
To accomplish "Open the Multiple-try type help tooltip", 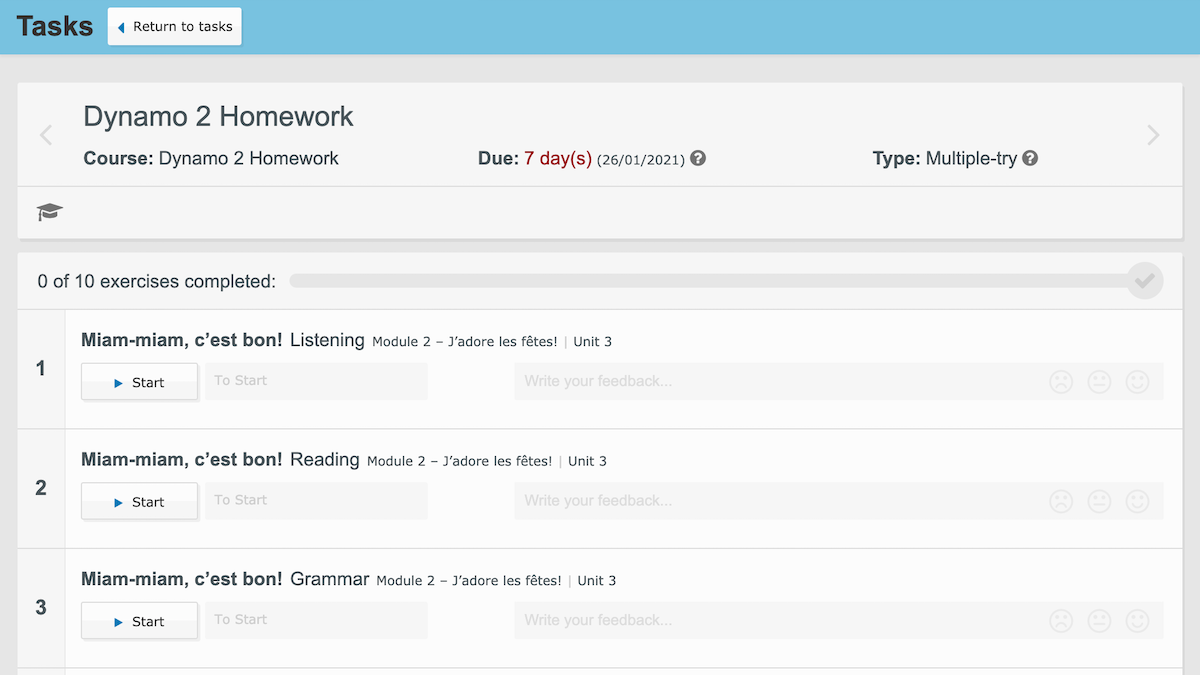I will 1030,158.
